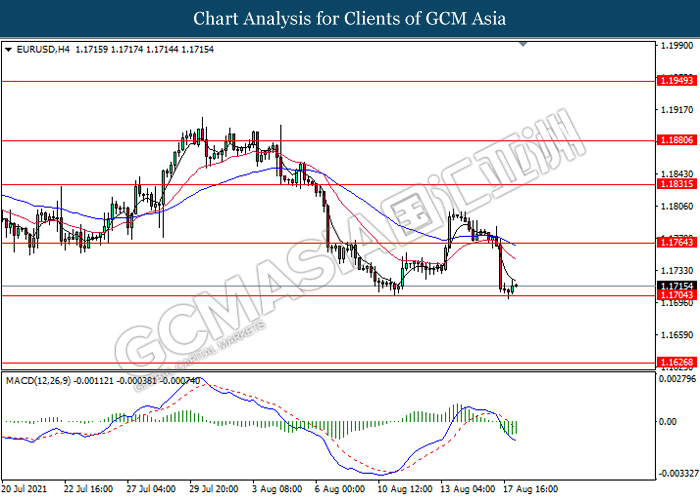Viewport: 700px width, 500px height.
Task: Select the current price 1.17154 label
Action: tap(677, 286)
